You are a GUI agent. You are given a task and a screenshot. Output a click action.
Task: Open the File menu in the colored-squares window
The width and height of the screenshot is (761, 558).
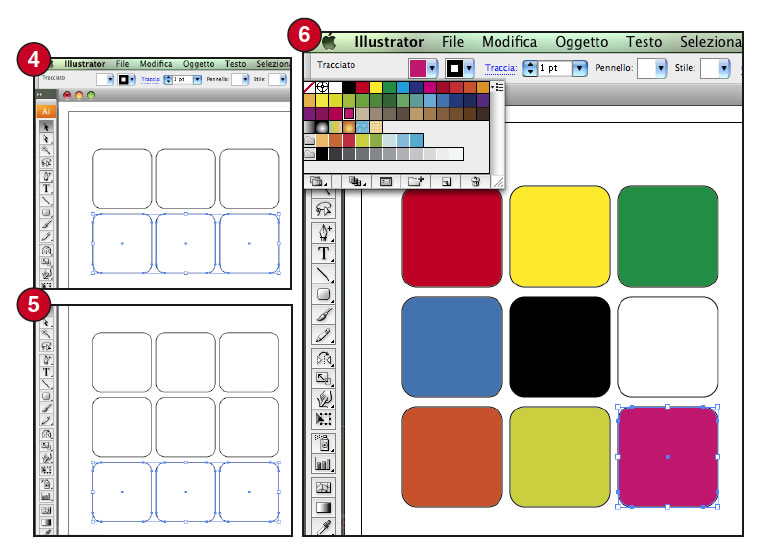pos(453,42)
